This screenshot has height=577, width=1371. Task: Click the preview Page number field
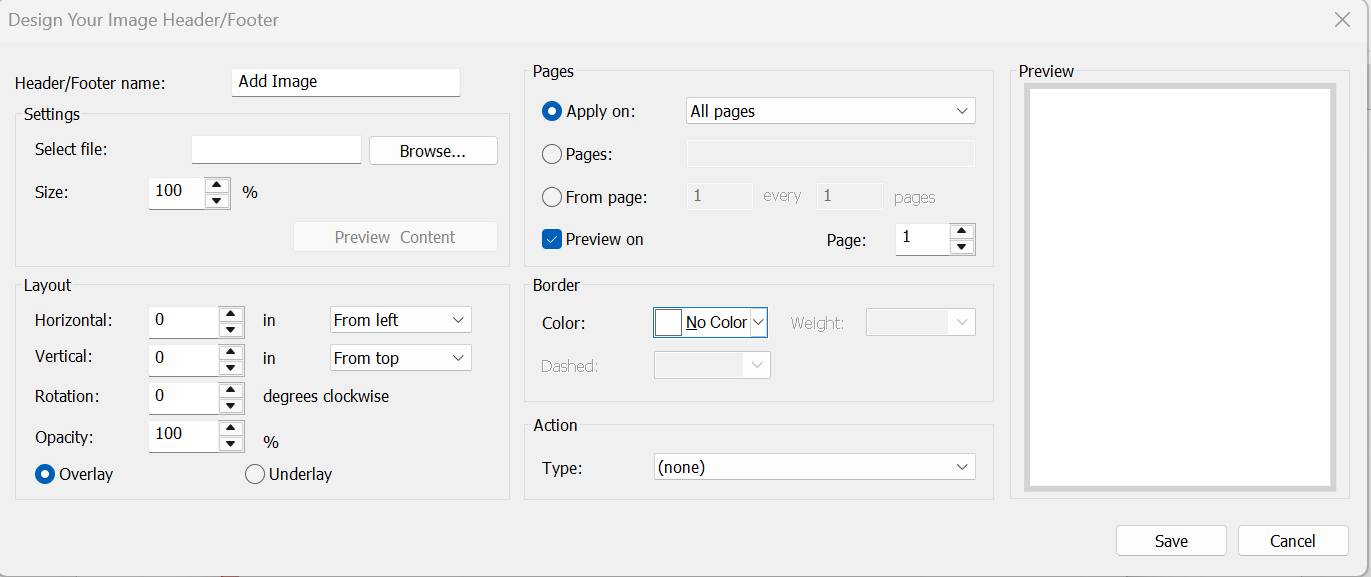(x=922, y=239)
